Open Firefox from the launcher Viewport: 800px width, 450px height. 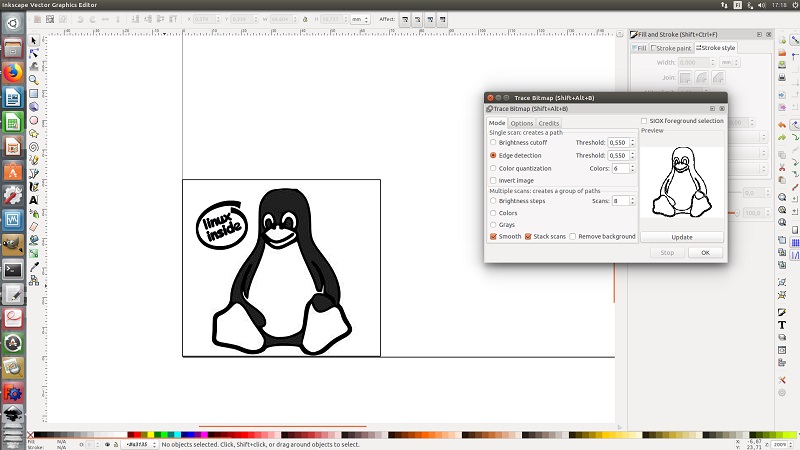pos(13,72)
